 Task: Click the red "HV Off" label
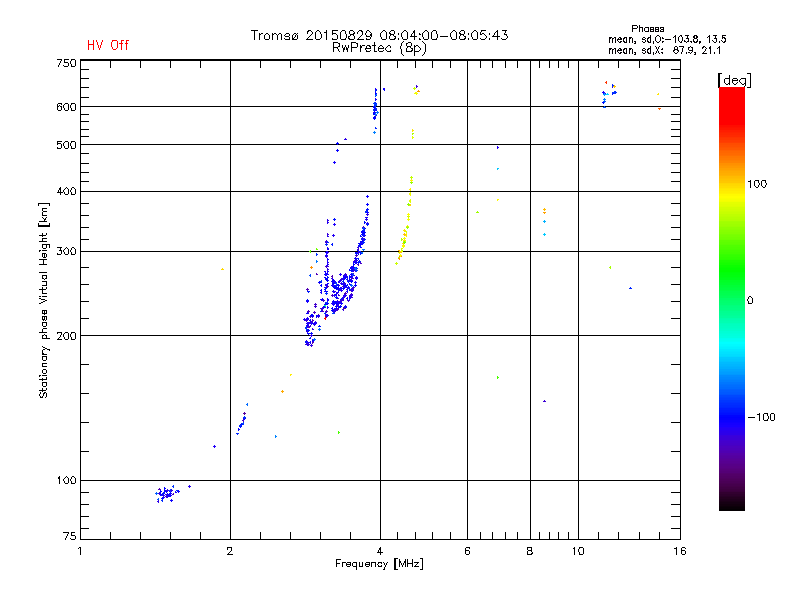click(108, 45)
